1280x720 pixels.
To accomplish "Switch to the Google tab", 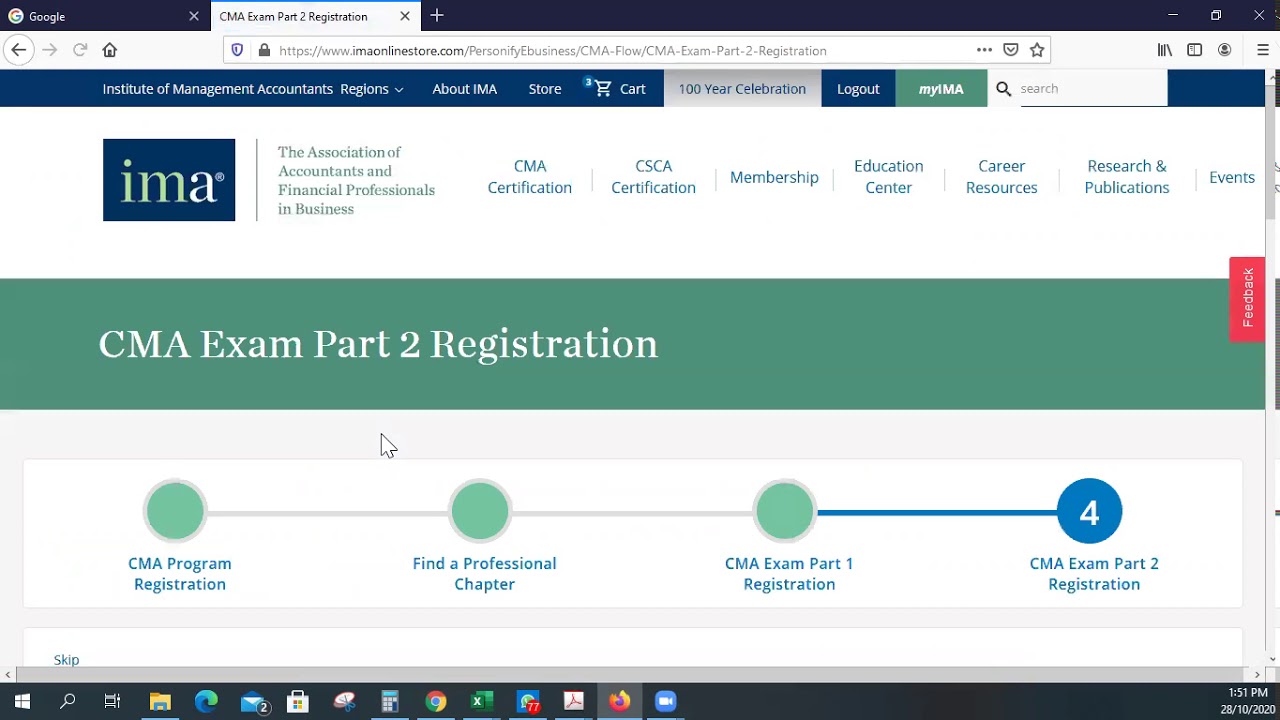I will click(x=105, y=16).
